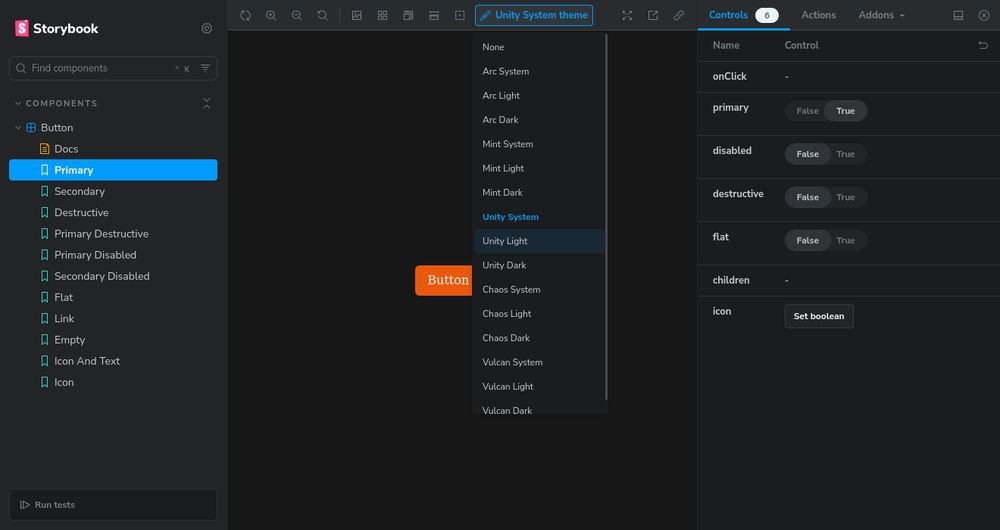Open the Empty story

click(113, 340)
